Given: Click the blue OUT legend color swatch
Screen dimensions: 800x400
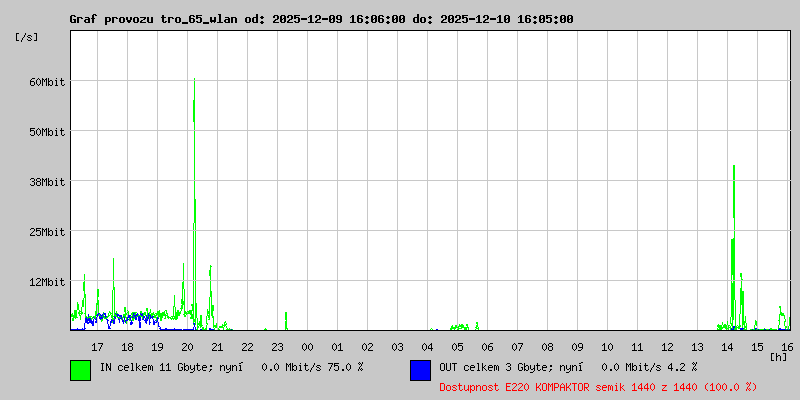Looking at the screenshot, I should click(420, 370).
